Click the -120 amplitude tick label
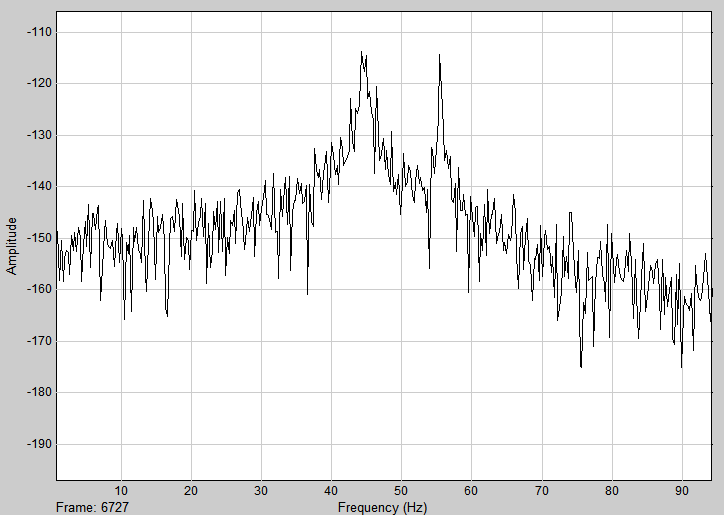The image size is (724, 515). click(39, 84)
